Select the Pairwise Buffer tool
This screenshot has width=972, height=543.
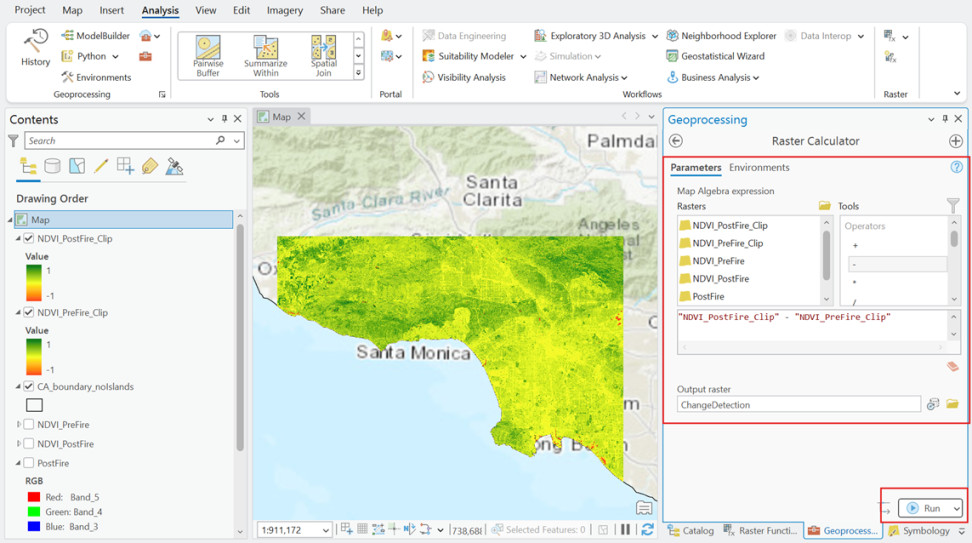point(208,56)
